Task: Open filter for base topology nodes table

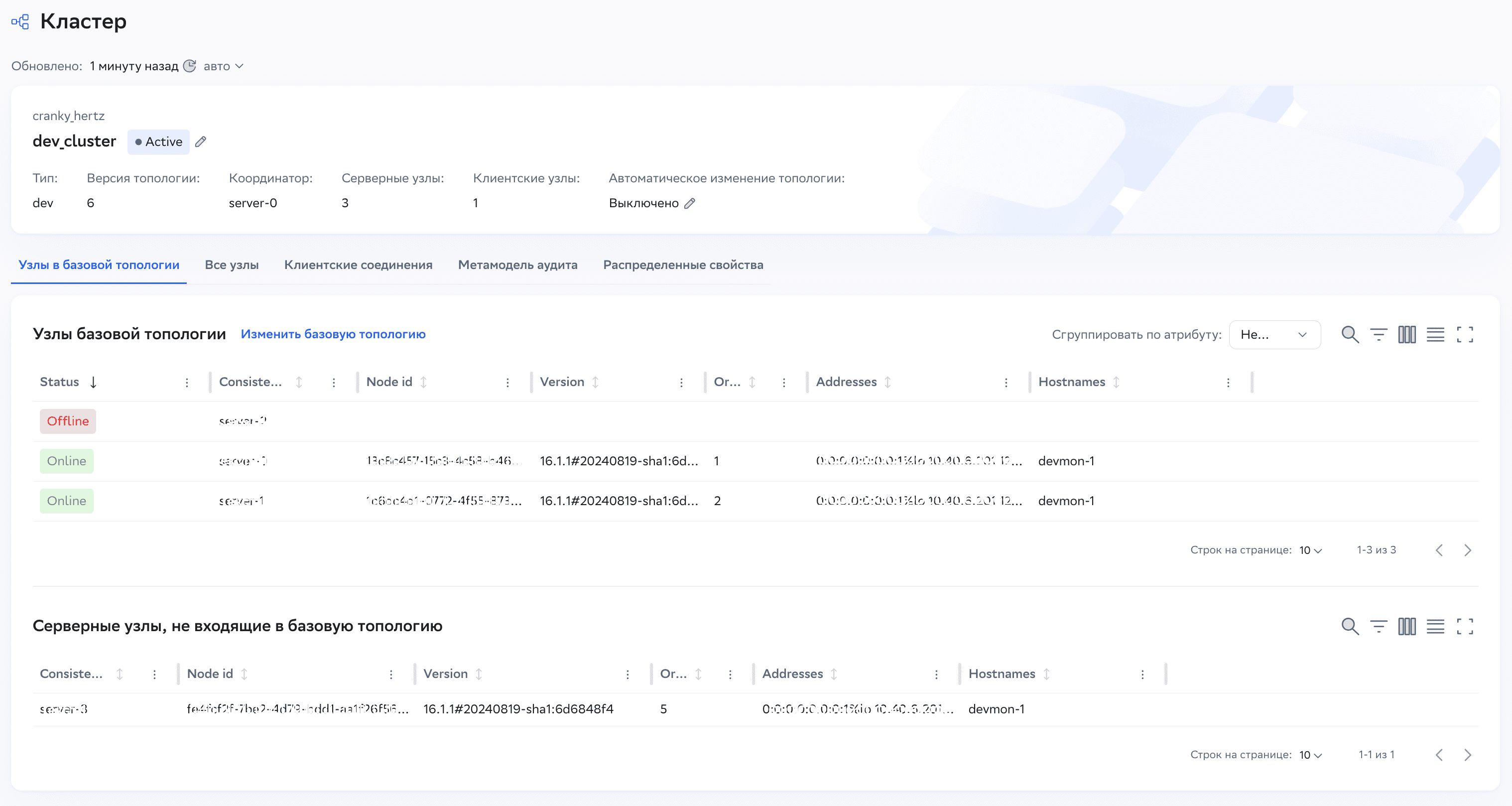Action: (1378, 335)
